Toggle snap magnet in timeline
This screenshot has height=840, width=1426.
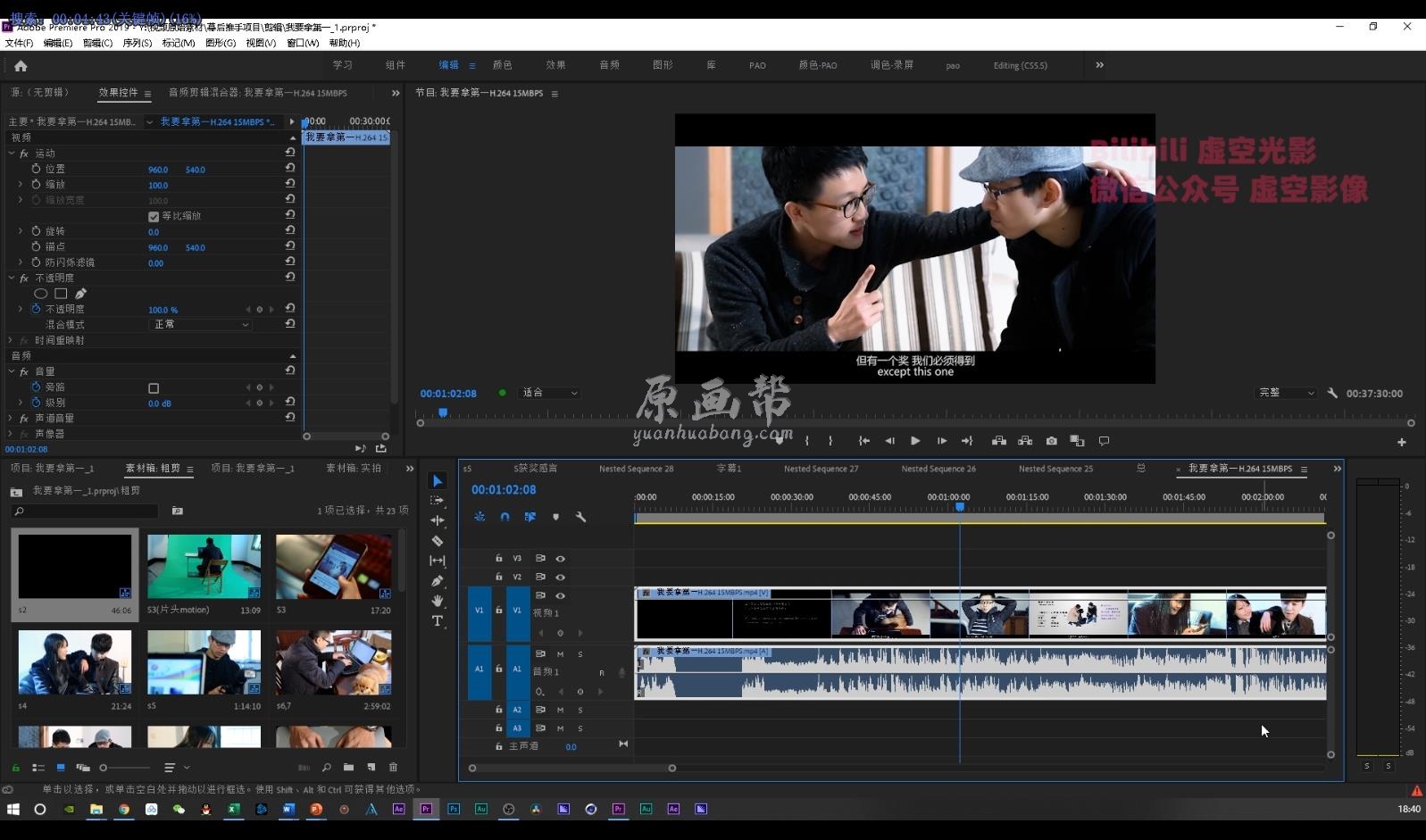click(505, 517)
